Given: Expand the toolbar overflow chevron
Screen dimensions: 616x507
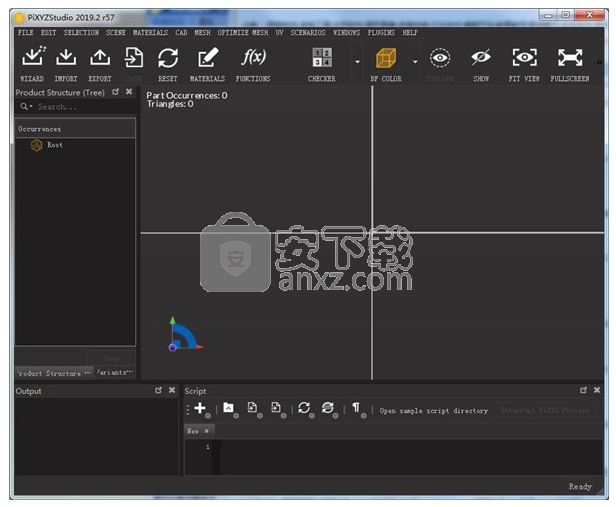Looking at the screenshot, I should [599, 62].
